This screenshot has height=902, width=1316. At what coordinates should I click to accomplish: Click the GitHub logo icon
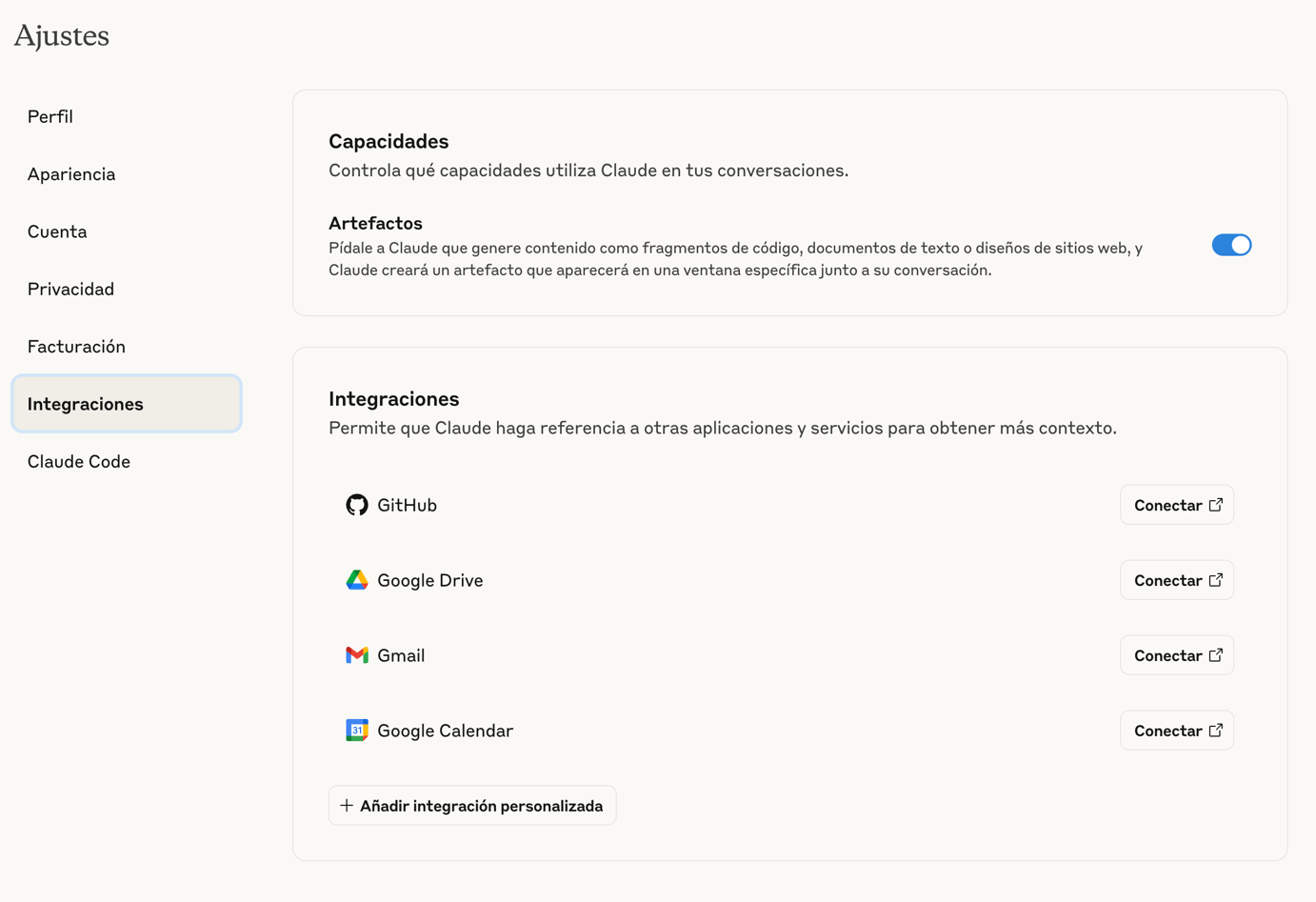tap(356, 505)
